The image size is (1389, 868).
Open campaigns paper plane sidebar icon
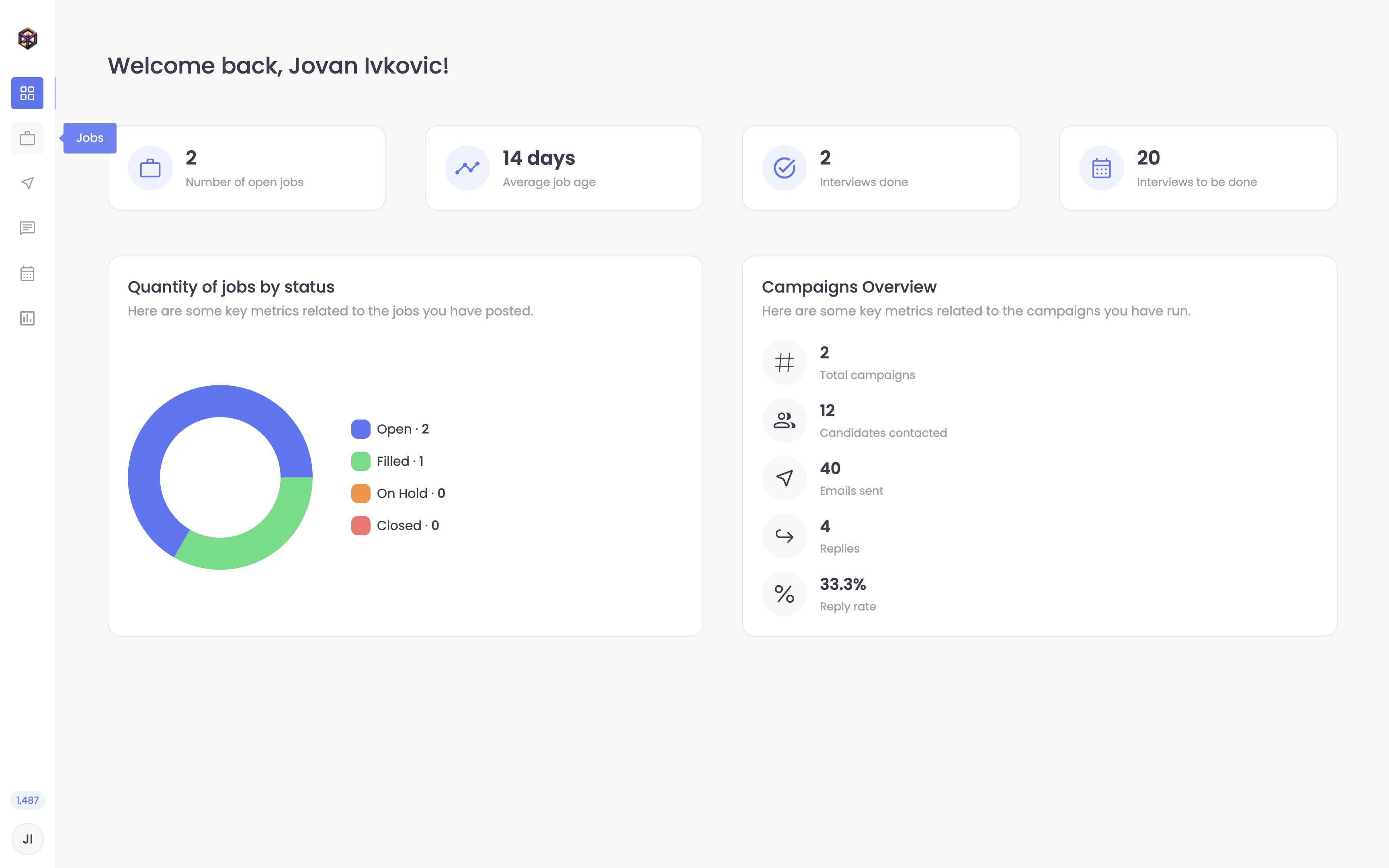coord(27,183)
